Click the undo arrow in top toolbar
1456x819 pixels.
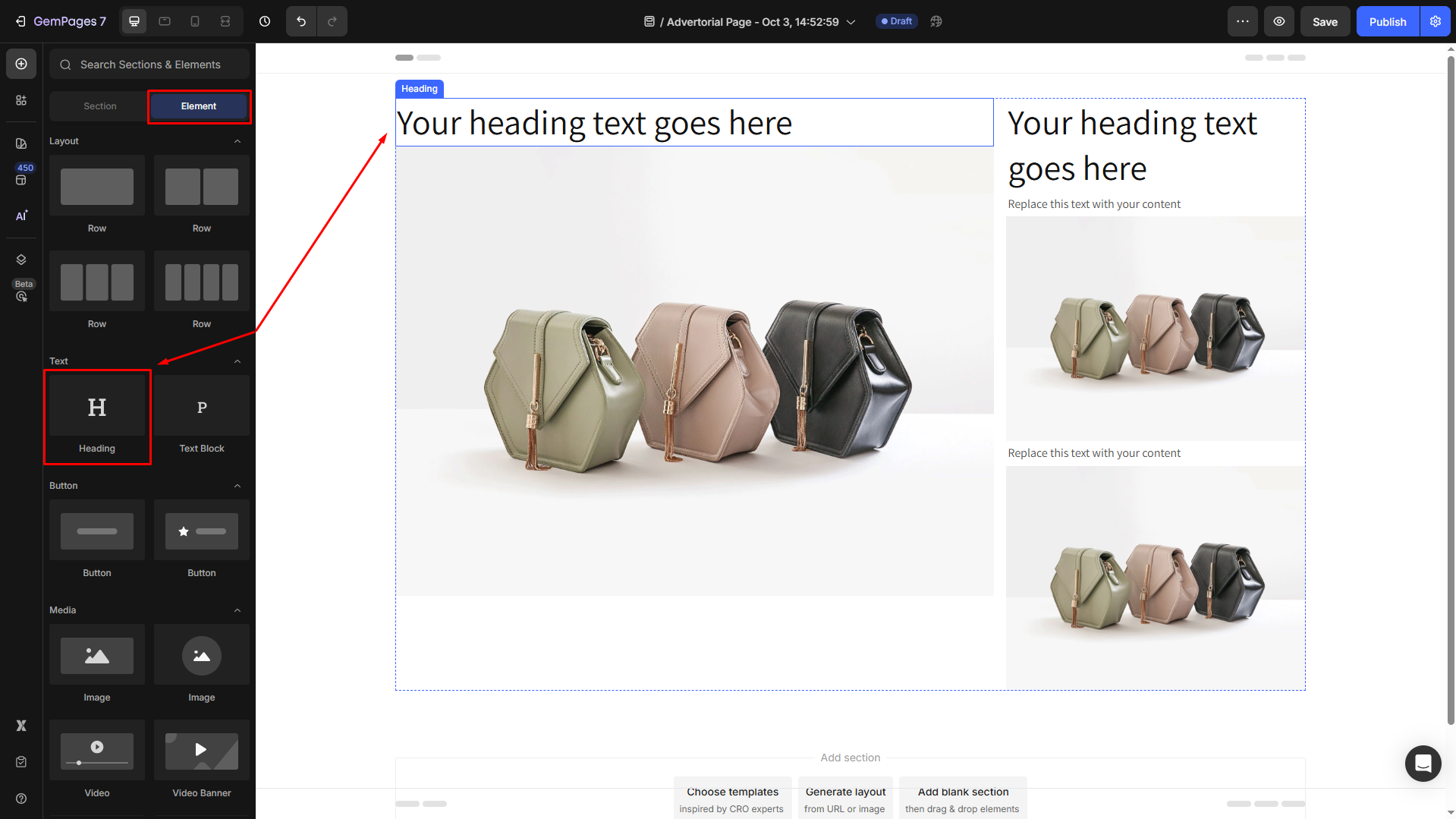click(x=301, y=21)
